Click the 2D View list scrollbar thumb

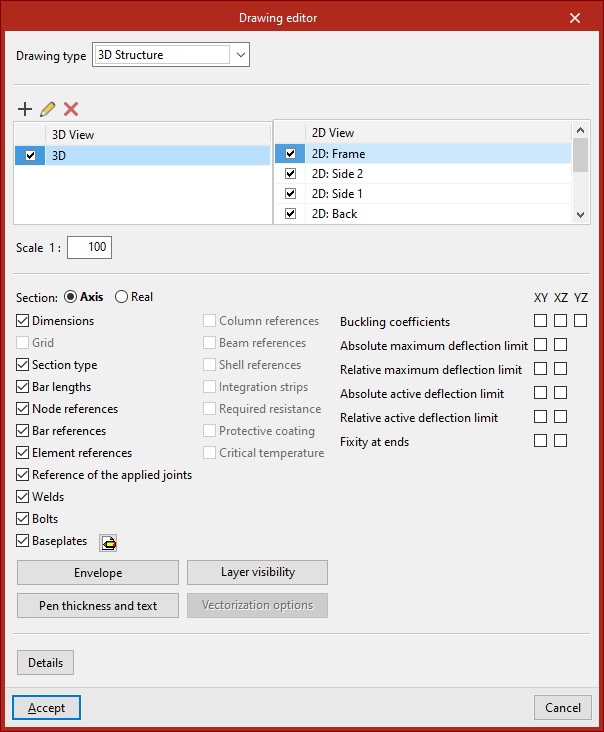(580, 155)
